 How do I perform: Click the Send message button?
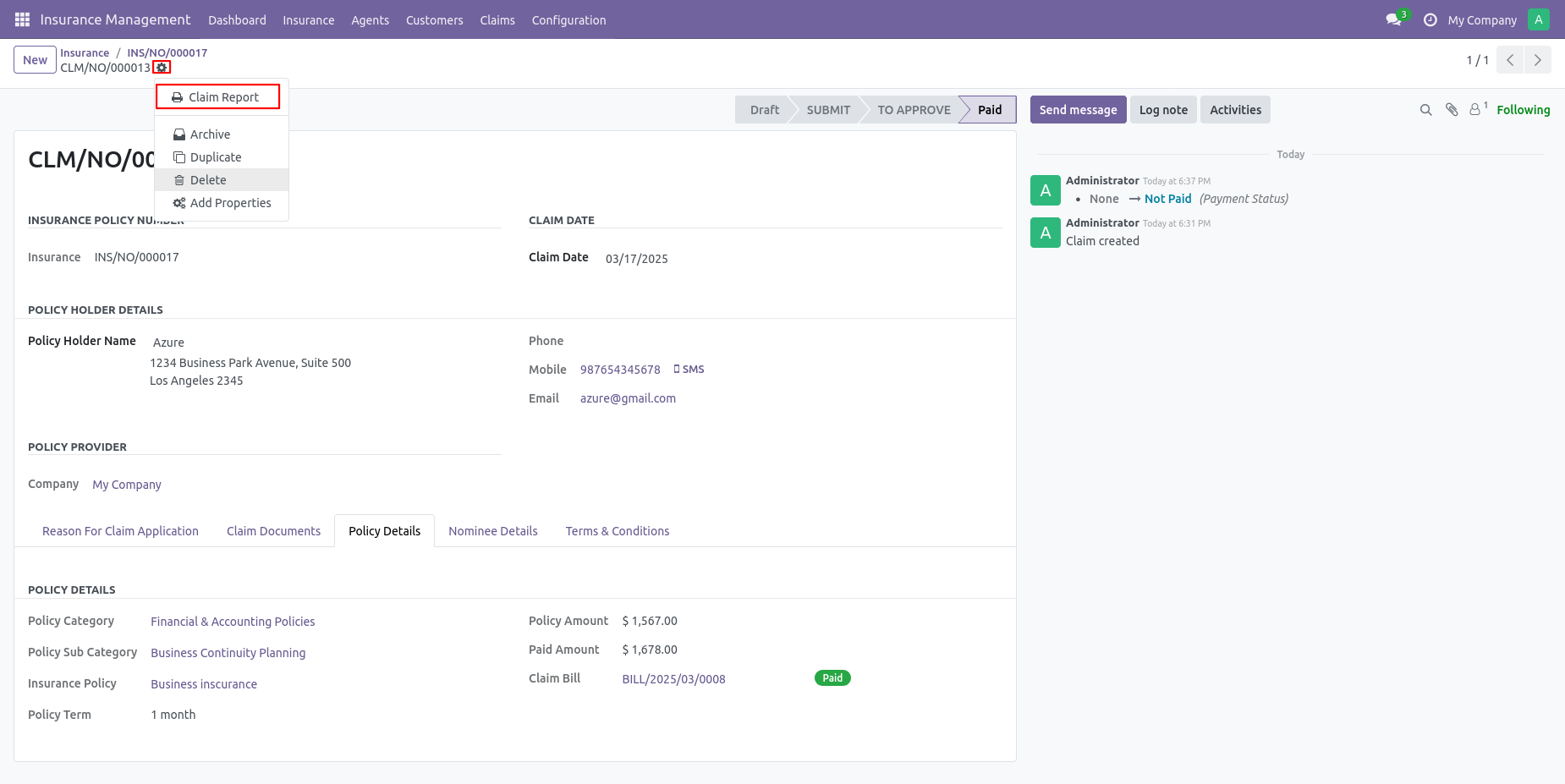pos(1078,110)
